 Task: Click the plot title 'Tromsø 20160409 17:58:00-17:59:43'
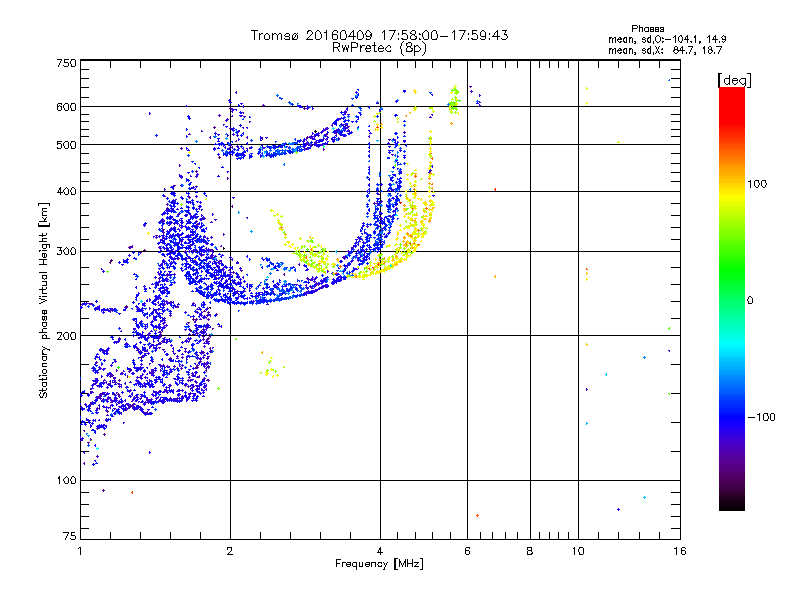point(379,35)
